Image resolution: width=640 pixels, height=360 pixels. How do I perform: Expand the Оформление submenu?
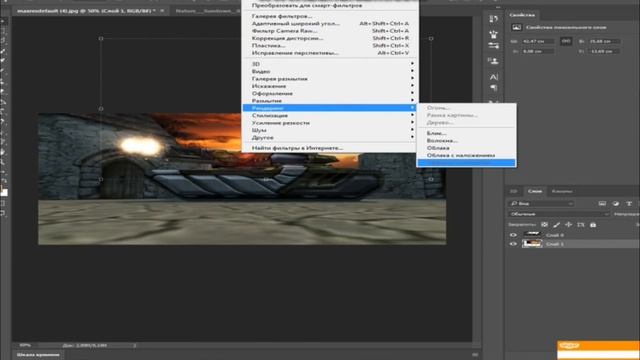pos(330,93)
